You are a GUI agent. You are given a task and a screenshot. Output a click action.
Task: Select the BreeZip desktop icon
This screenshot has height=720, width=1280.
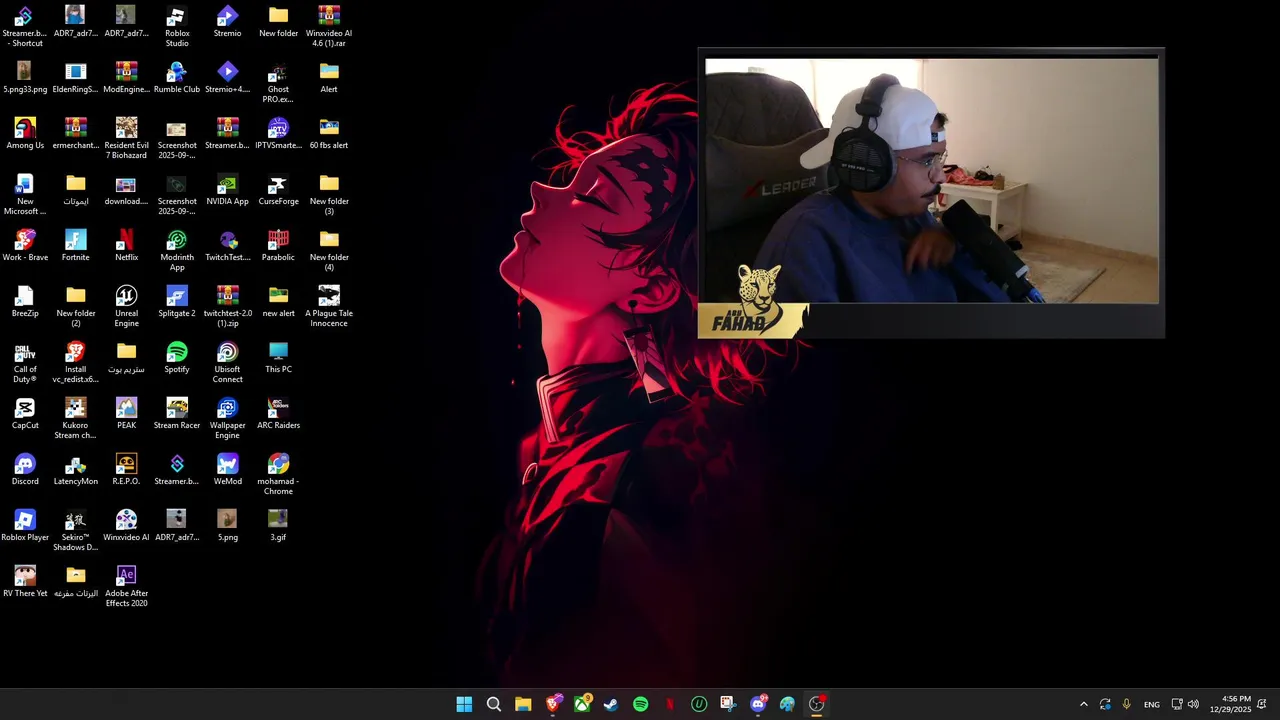click(25, 302)
